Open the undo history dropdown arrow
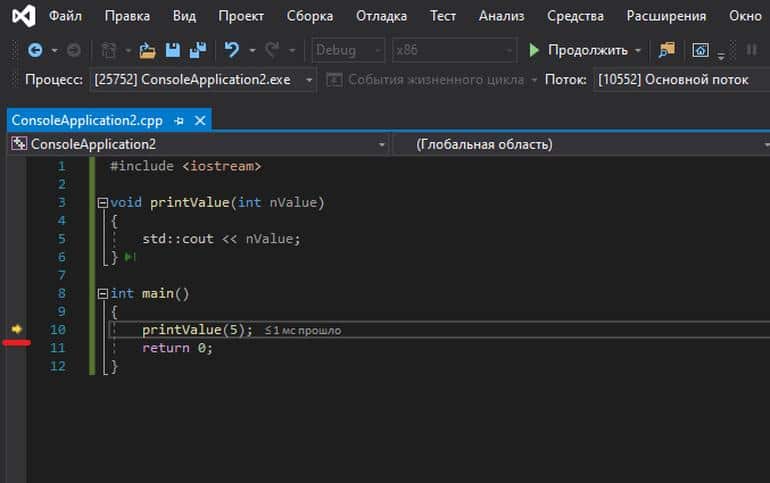The height and width of the screenshot is (483, 770). [252, 51]
